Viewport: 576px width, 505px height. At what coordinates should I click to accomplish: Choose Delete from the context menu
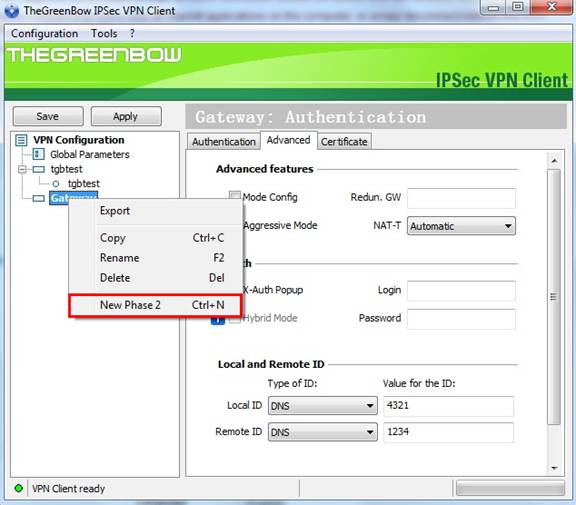click(x=156, y=278)
